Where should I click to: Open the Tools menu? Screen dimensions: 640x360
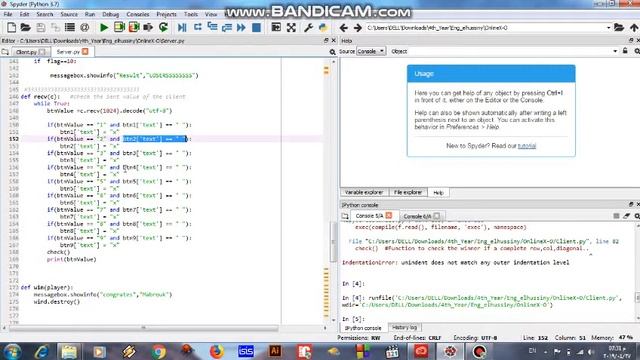191,14
